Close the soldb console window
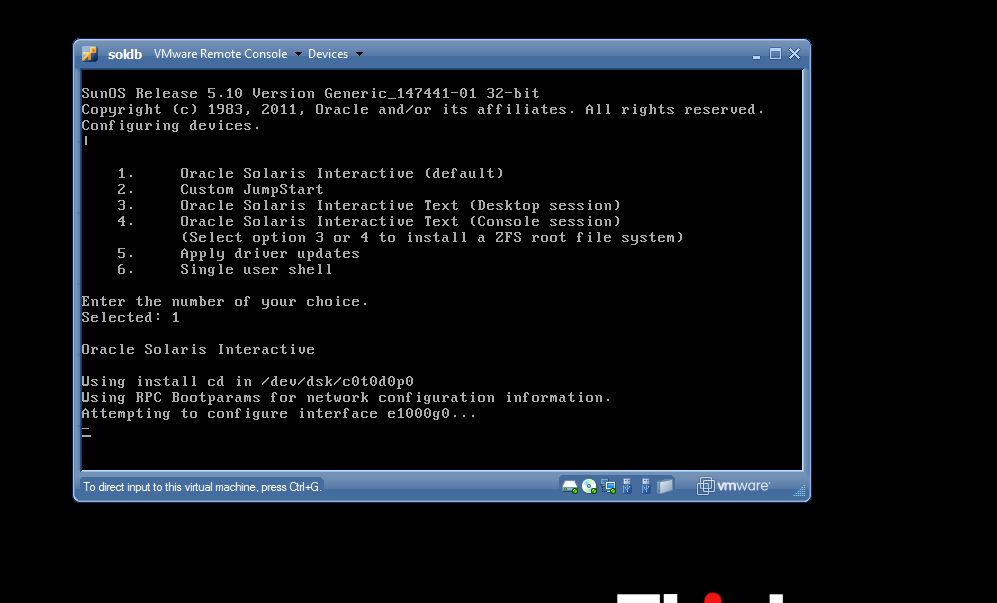Image resolution: width=997 pixels, height=603 pixels. click(x=794, y=54)
